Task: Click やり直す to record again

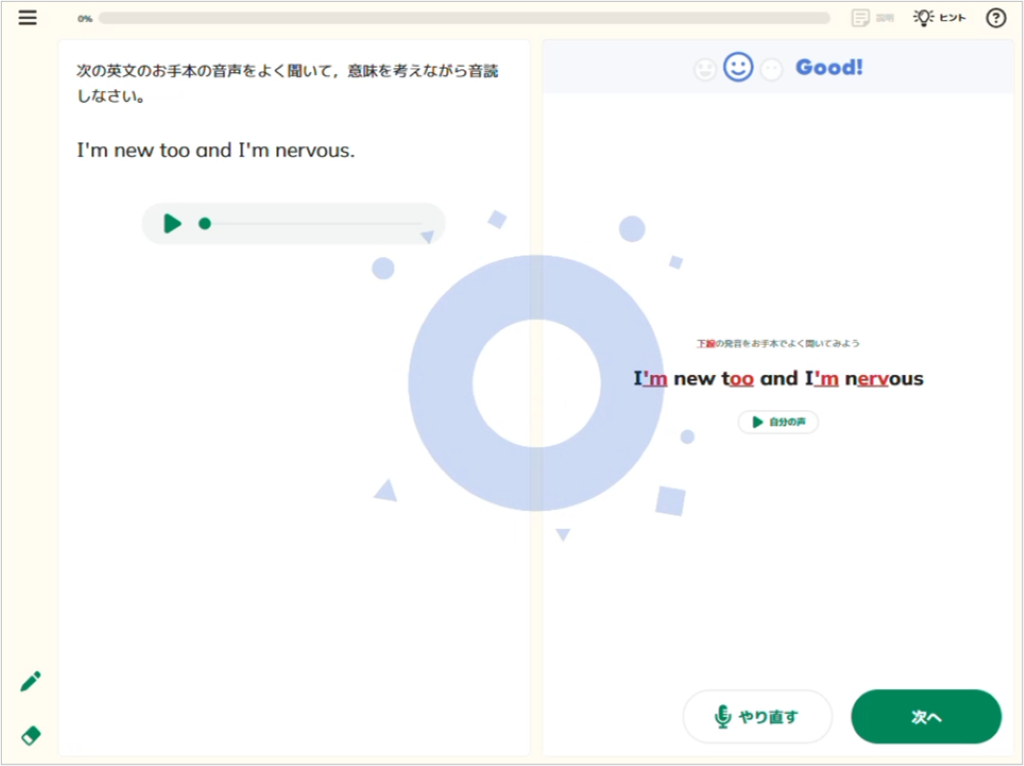Action: (x=758, y=716)
